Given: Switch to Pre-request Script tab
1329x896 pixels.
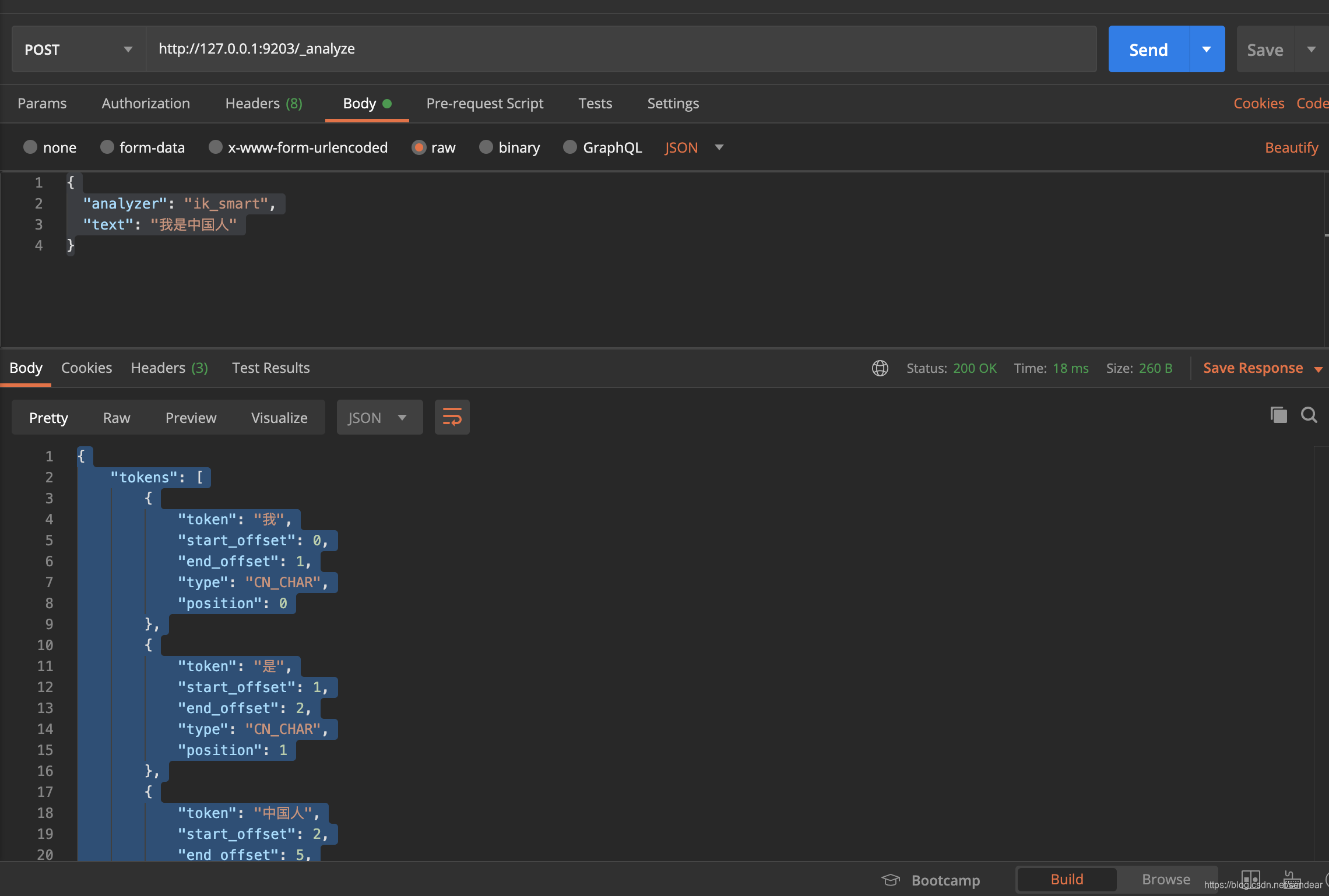Looking at the screenshot, I should pos(484,104).
